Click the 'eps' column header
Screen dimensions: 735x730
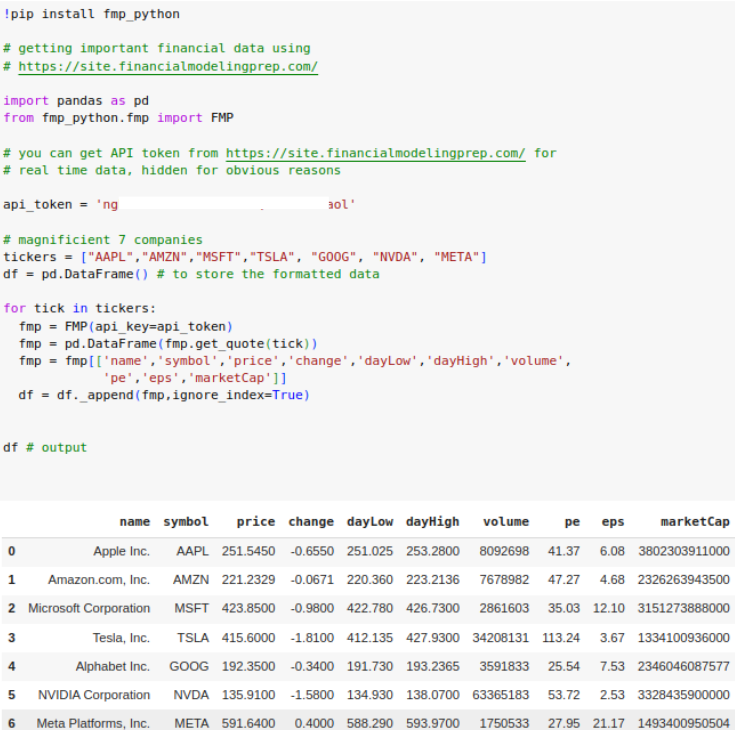tap(613, 522)
